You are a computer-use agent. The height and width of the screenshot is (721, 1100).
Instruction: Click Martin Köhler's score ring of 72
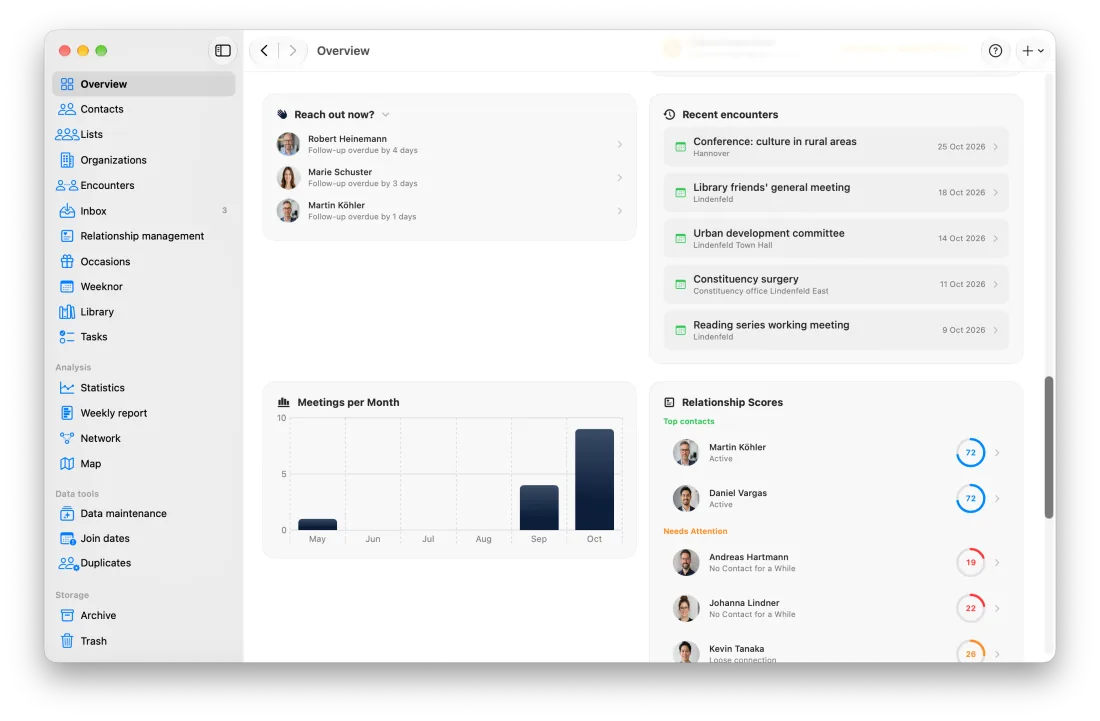click(970, 452)
